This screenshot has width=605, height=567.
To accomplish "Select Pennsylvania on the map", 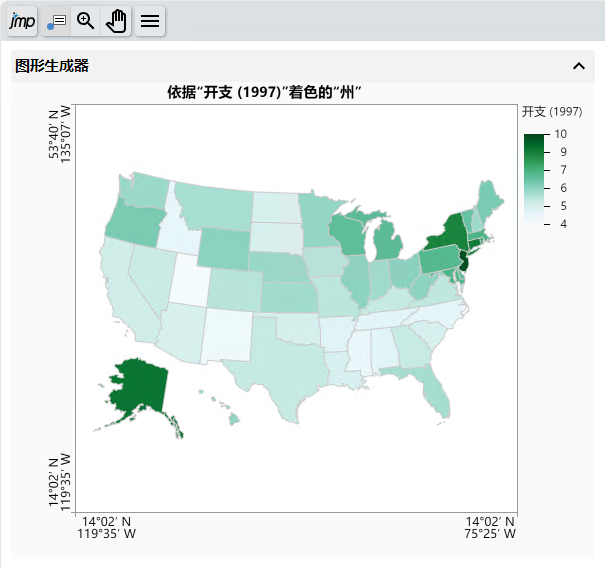I will coord(440,260).
